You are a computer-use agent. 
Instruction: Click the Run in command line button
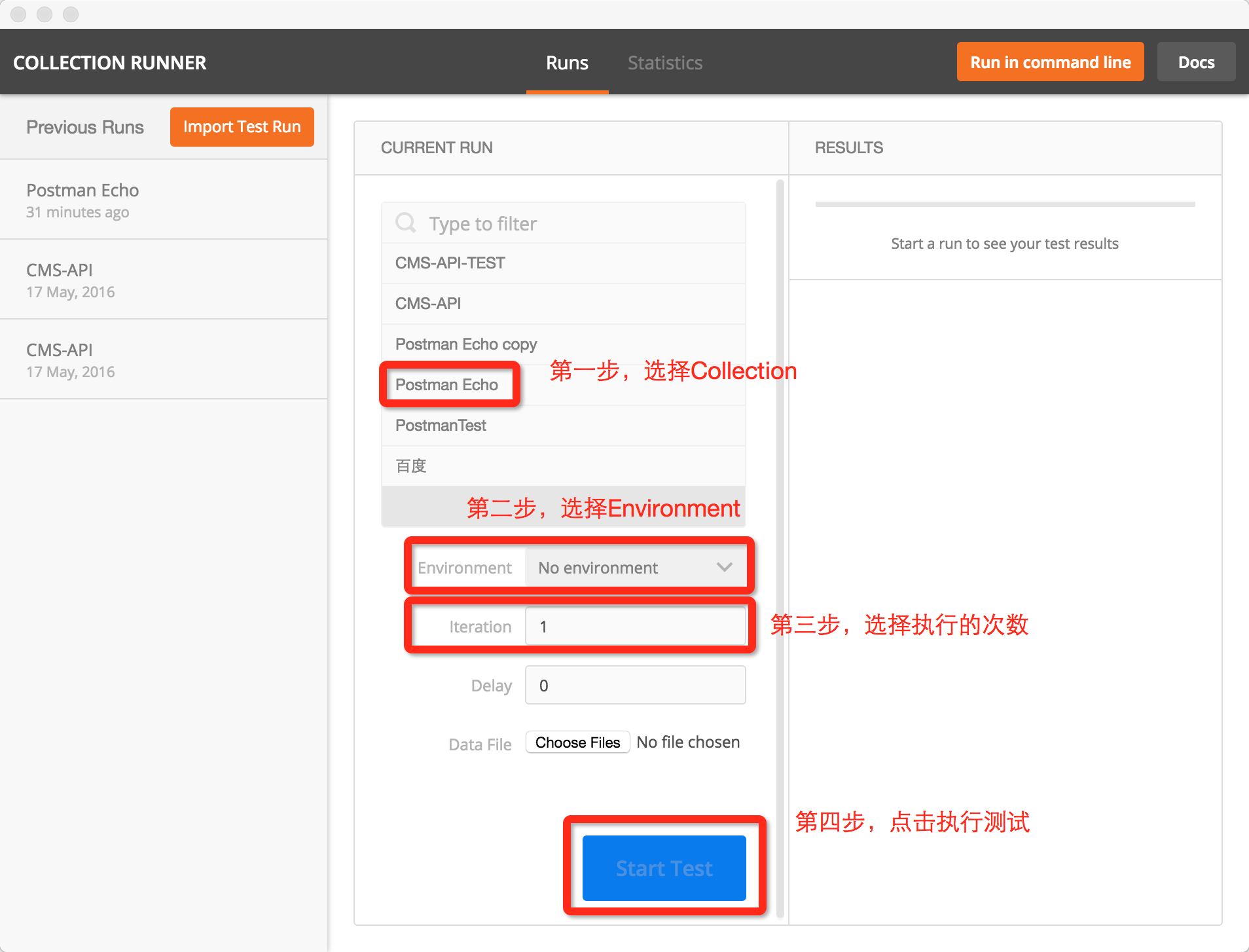pyautogui.click(x=1050, y=62)
